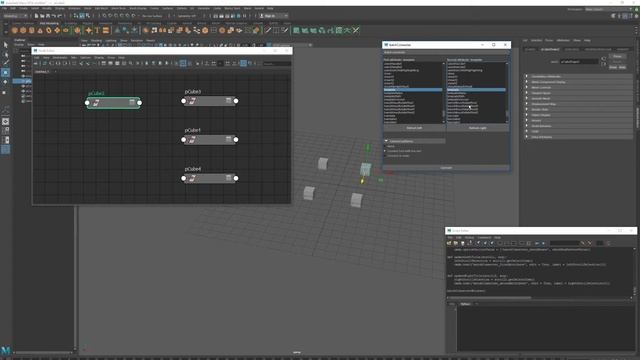Click the Focus button in Attribute Editor
This screenshot has height=360, width=640.
(617, 56)
